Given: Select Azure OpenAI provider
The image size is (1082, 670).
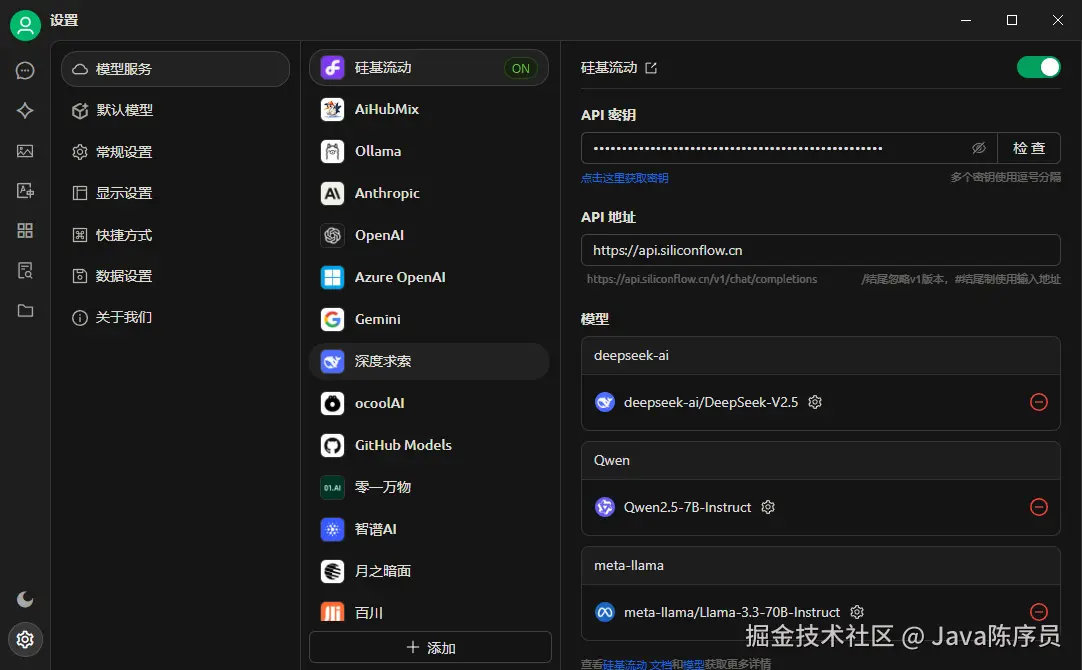Looking at the screenshot, I should [x=429, y=277].
